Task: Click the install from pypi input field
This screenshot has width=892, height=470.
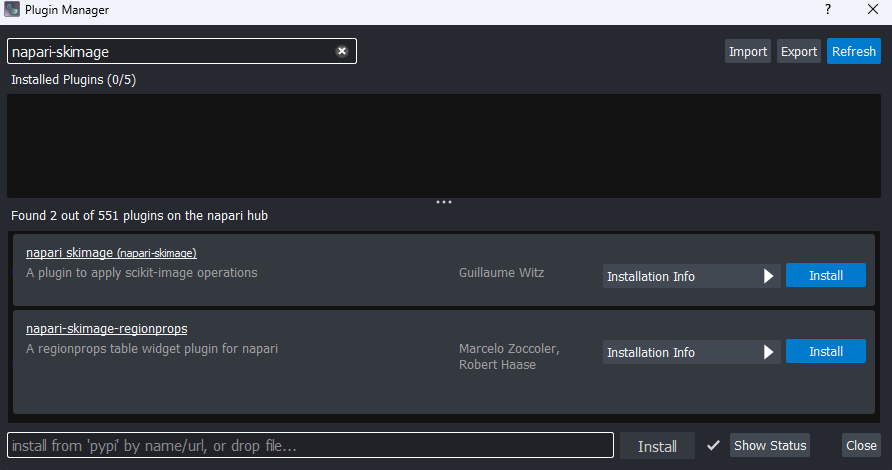Action: pyautogui.click(x=310, y=446)
